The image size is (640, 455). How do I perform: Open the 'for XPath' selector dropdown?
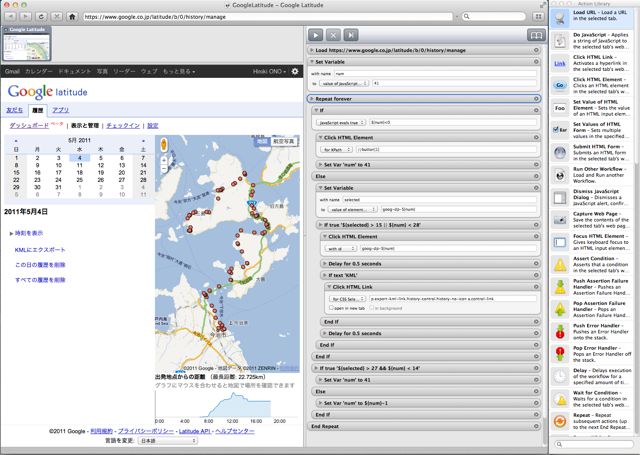tap(337, 149)
